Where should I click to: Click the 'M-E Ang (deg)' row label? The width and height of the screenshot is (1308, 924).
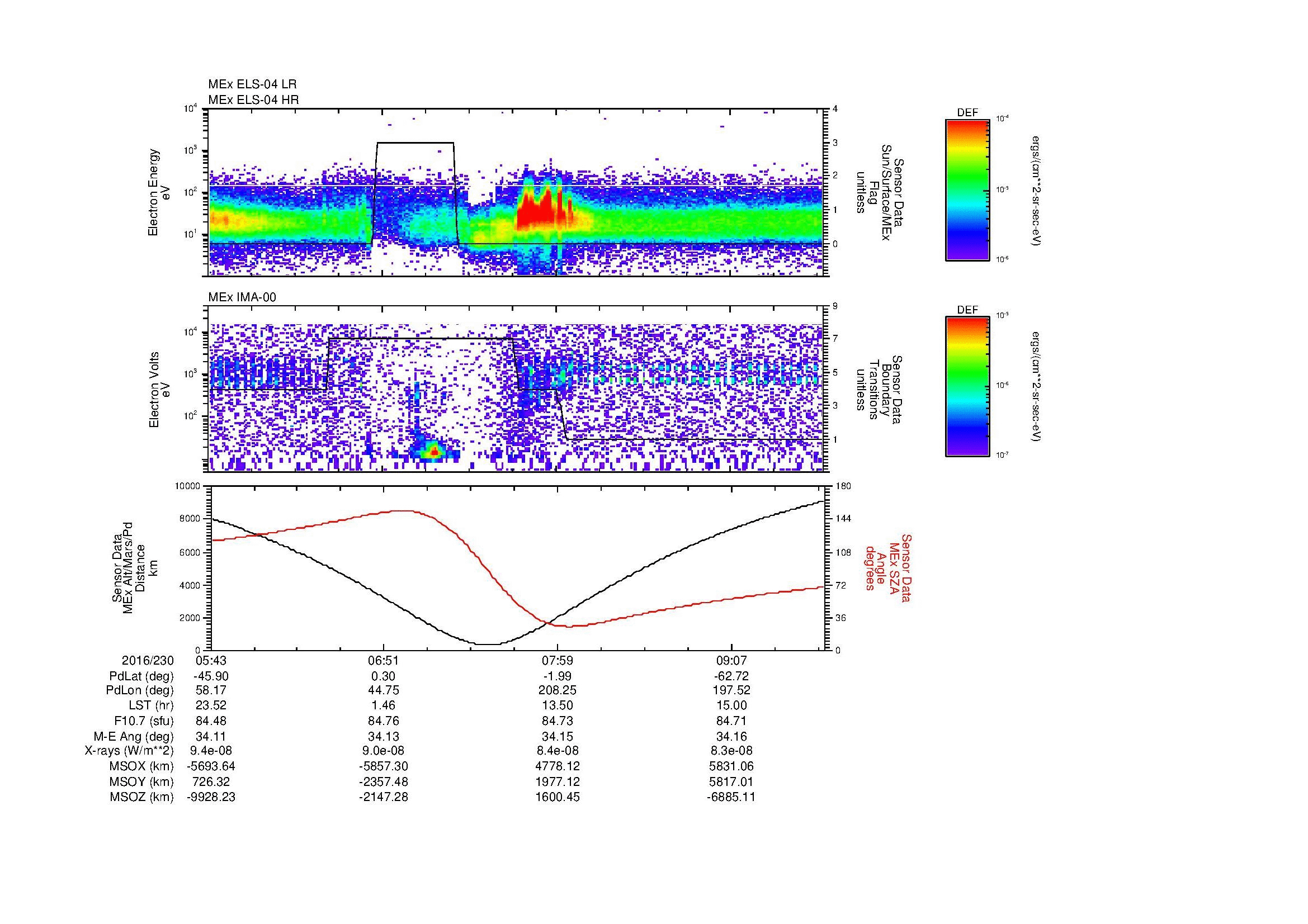point(134,736)
